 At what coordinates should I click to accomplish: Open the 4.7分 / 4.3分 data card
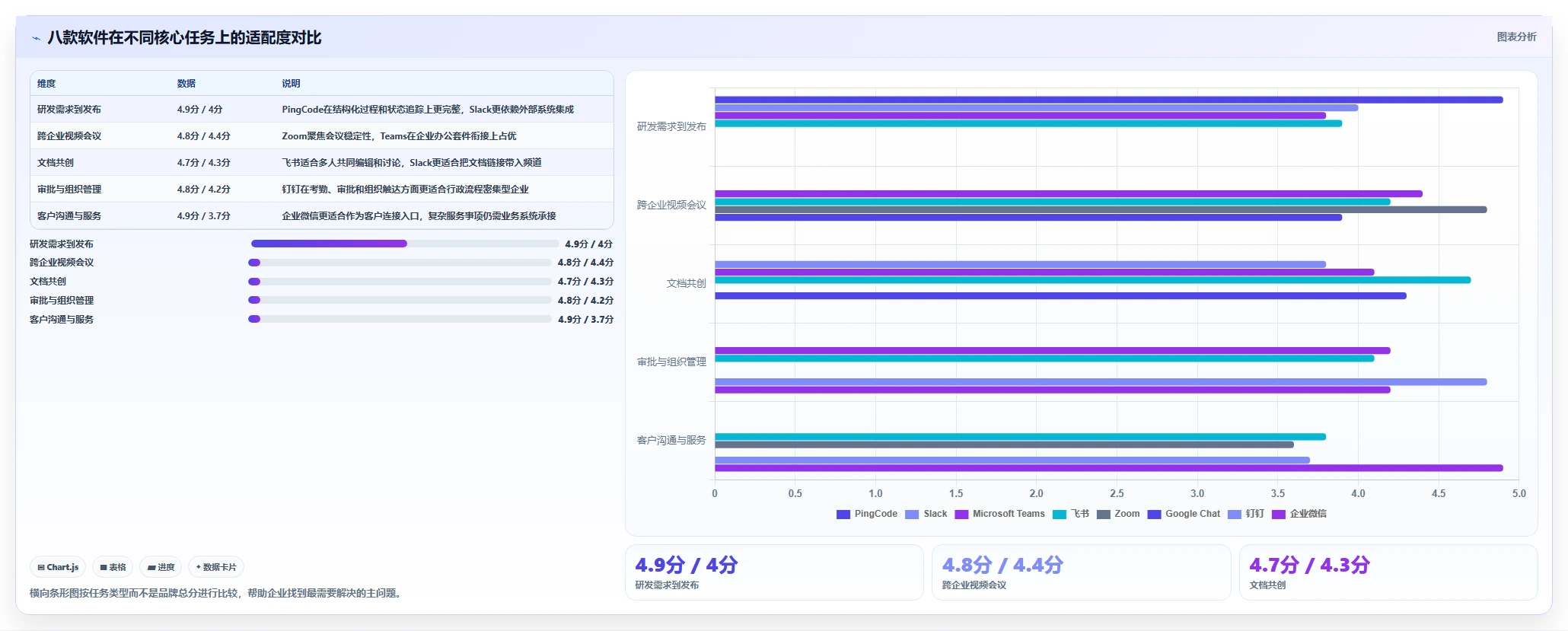(1388, 572)
